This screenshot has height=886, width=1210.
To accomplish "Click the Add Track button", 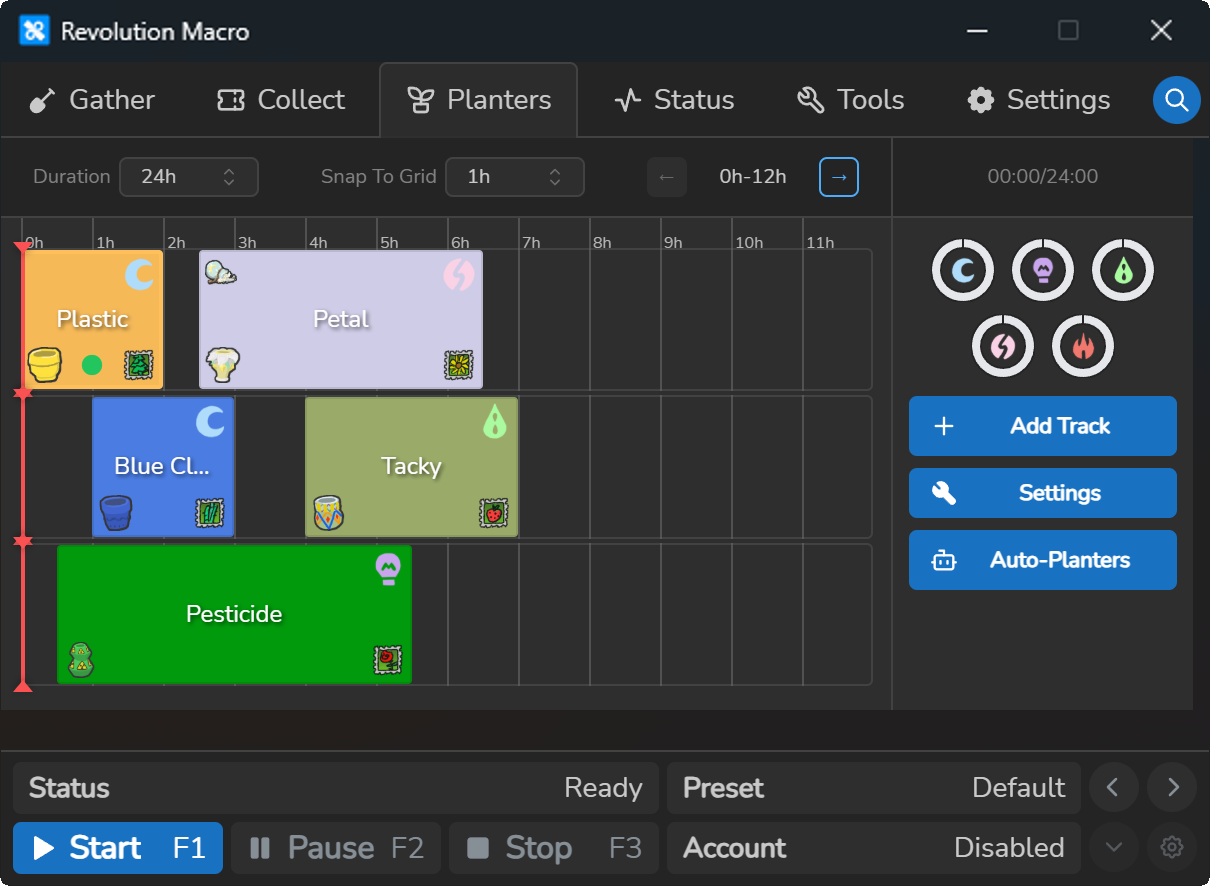I will click(1043, 426).
